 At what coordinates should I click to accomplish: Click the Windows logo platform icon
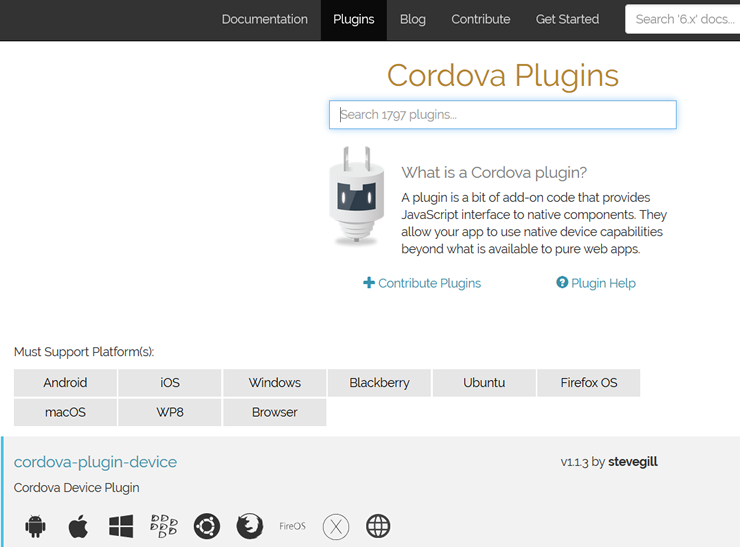point(121,526)
